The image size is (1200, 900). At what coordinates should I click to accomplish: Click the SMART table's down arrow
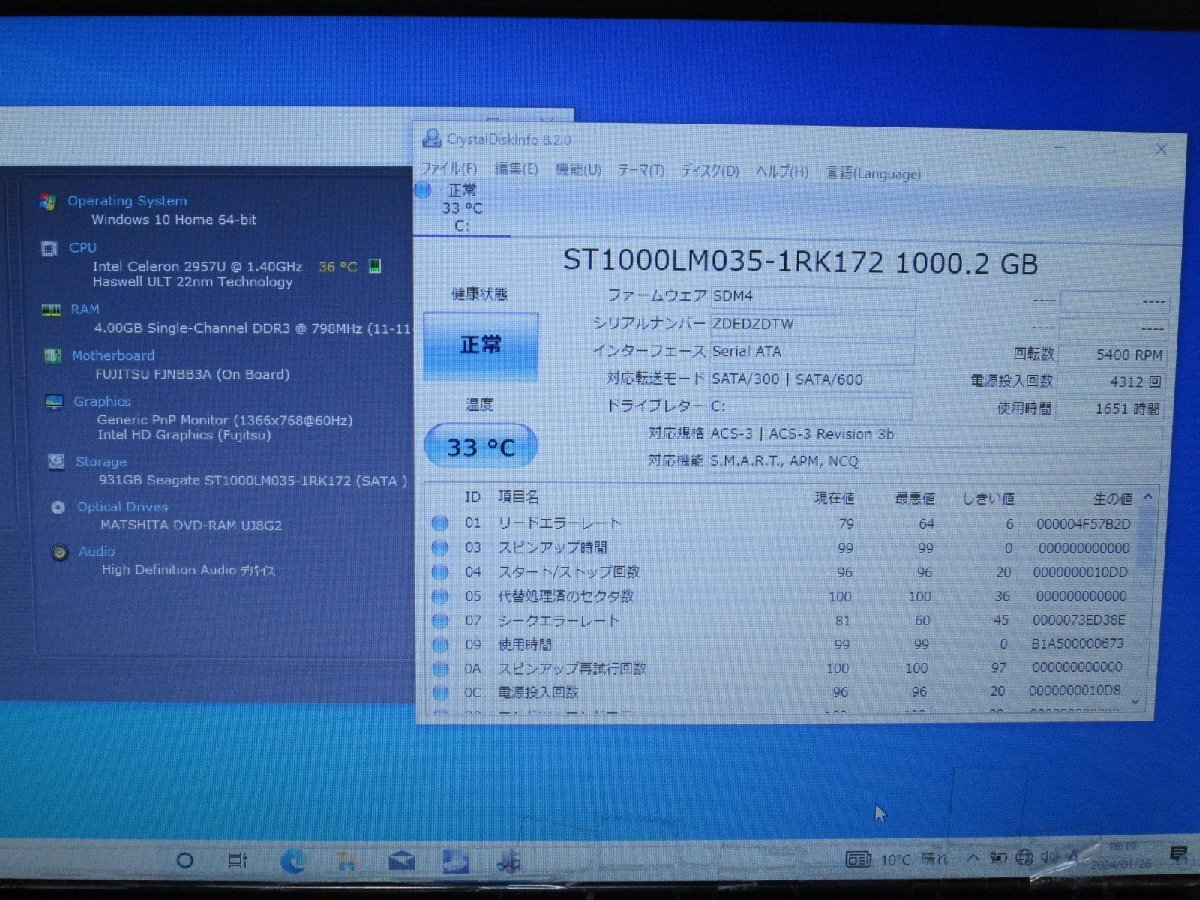[x=1134, y=702]
